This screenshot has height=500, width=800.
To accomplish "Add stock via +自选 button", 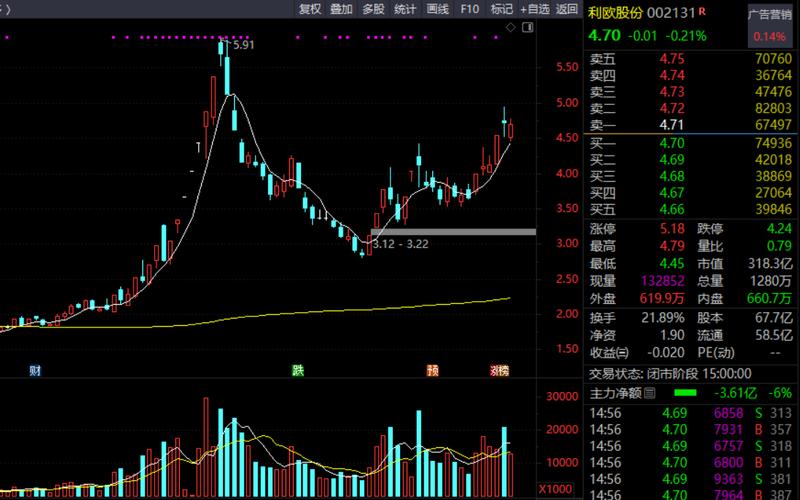I will click(x=534, y=9).
